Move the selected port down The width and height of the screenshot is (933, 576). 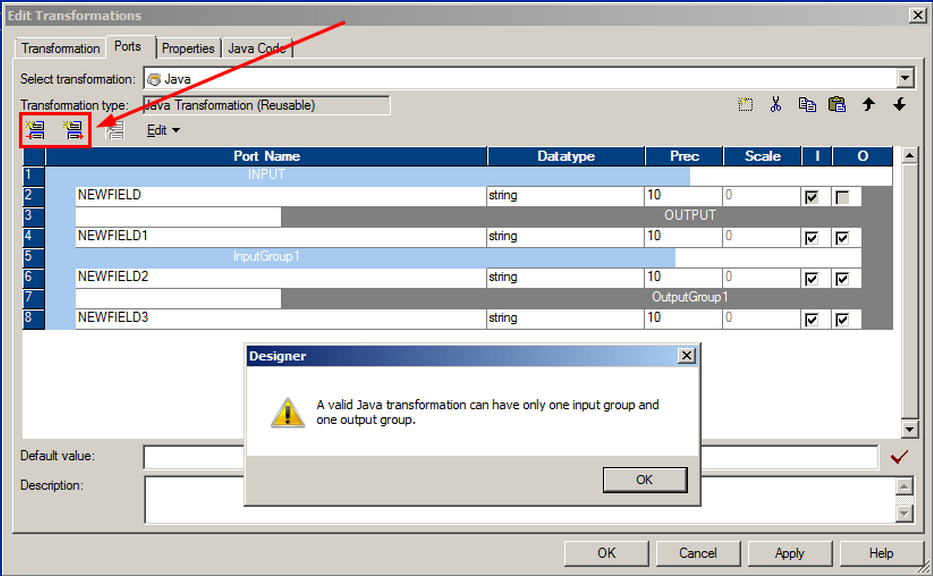tap(899, 104)
